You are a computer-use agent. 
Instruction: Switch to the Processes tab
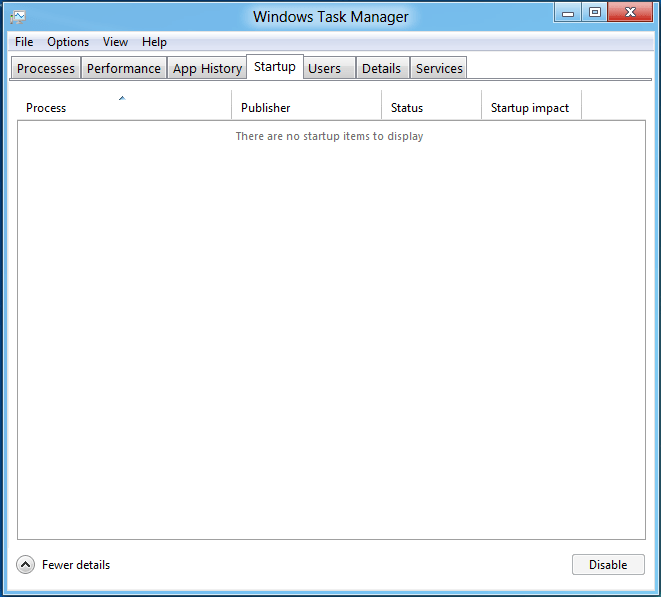(46, 68)
